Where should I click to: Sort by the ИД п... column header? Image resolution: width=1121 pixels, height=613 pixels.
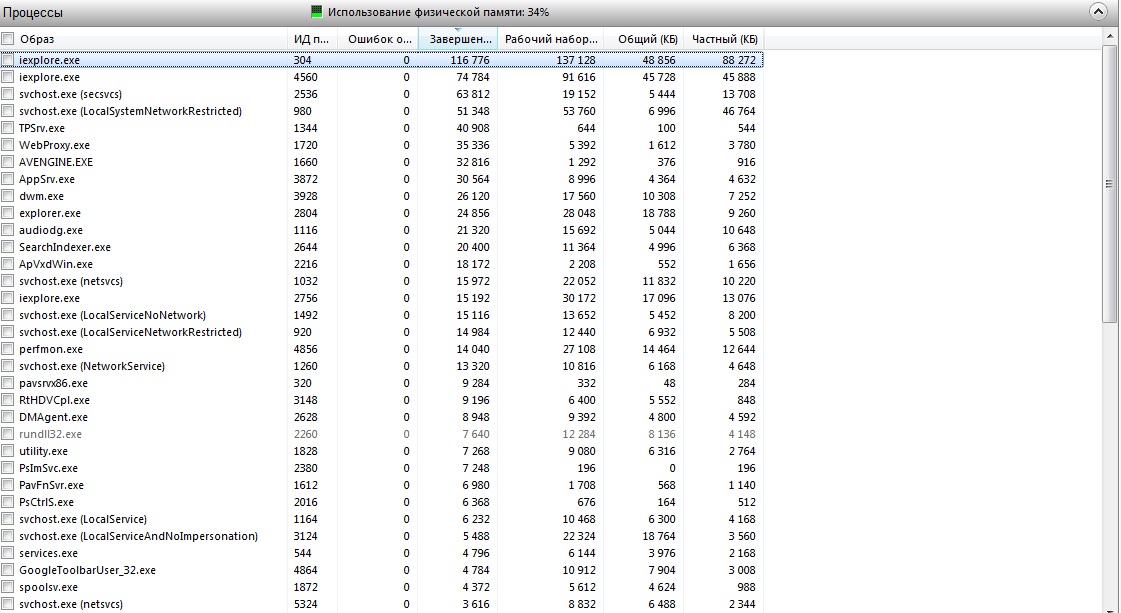[x=312, y=39]
